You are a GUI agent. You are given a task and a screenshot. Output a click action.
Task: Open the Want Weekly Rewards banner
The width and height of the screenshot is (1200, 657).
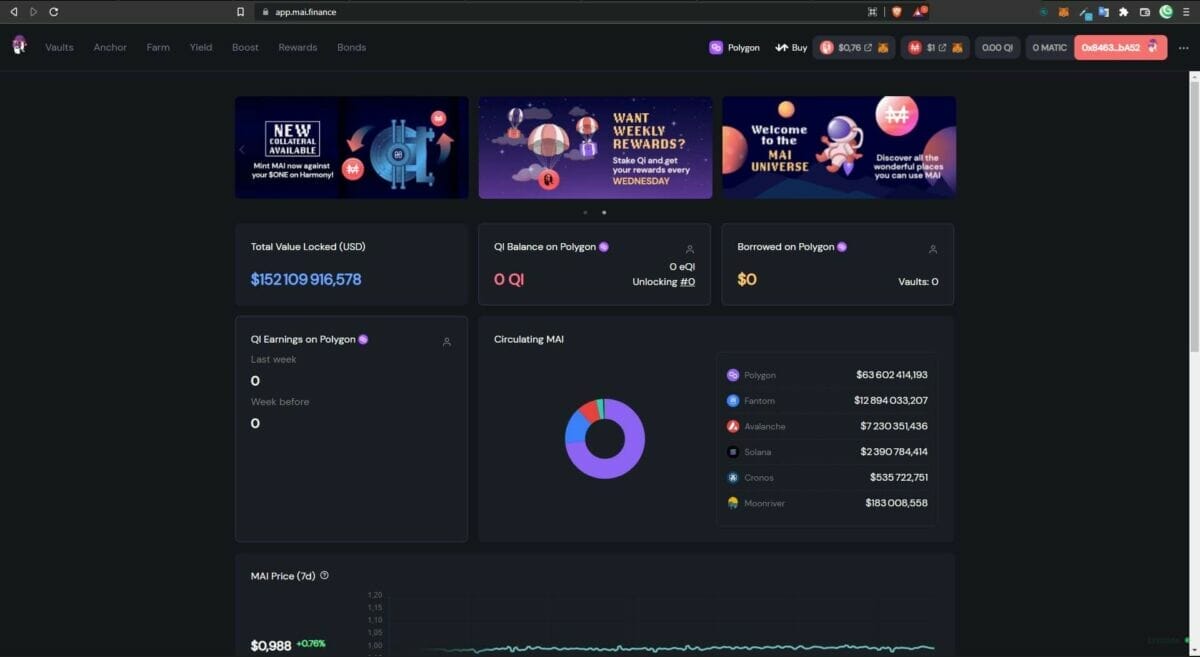595,147
